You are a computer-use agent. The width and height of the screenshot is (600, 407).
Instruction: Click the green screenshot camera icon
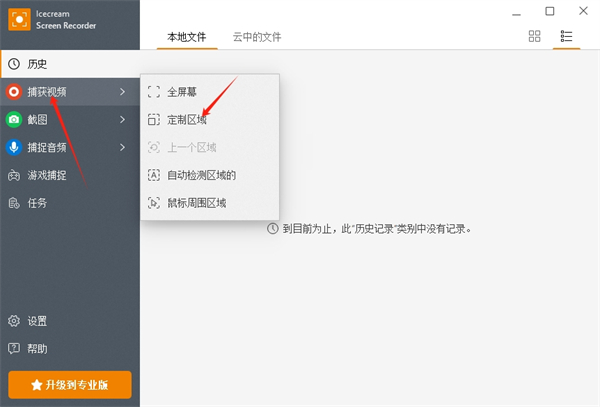pyautogui.click(x=14, y=120)
